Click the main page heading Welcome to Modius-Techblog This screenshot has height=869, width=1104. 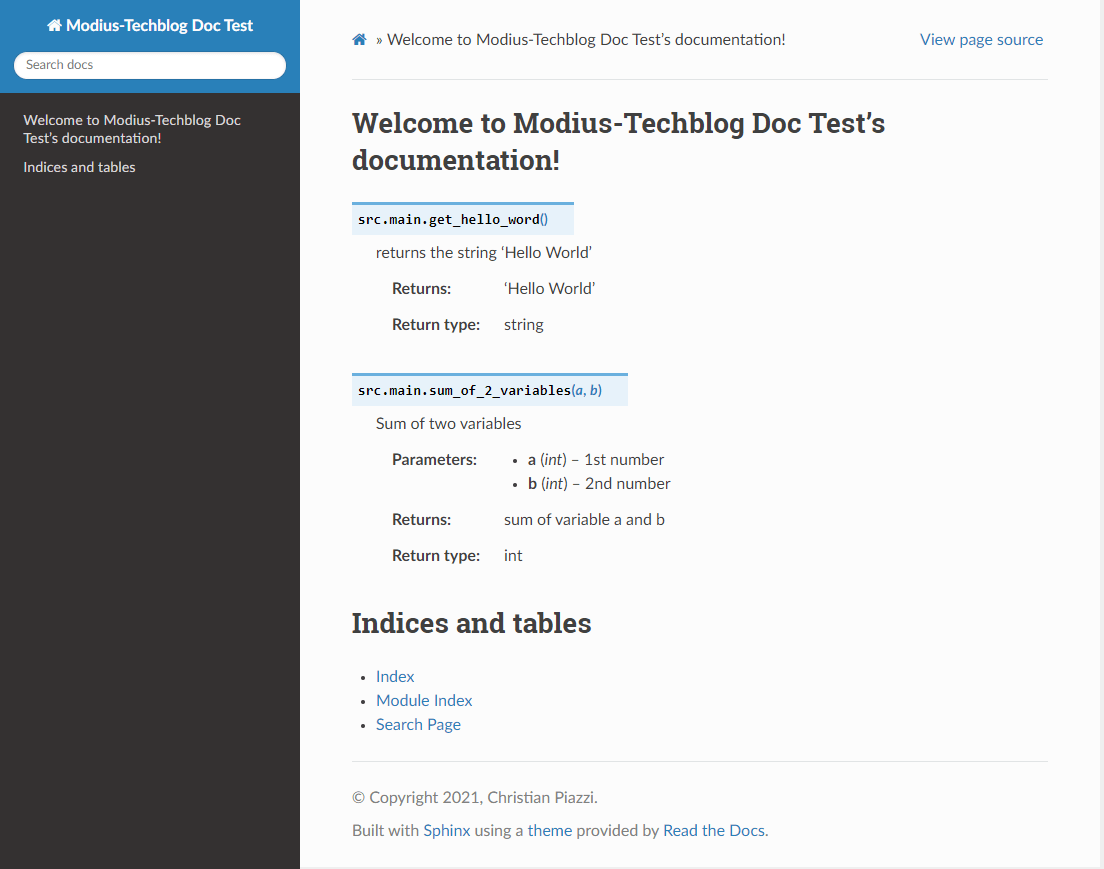[x=618, y=142]
